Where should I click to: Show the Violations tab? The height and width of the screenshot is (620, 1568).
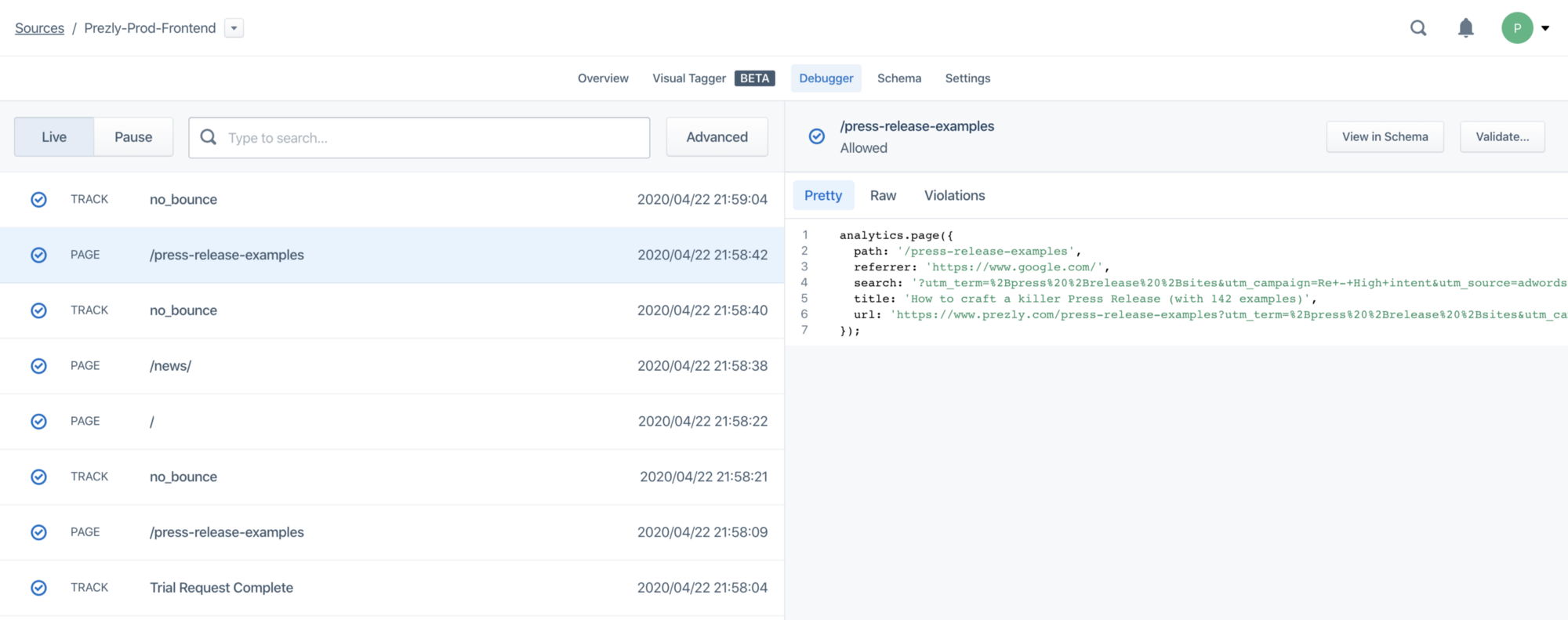954,195
